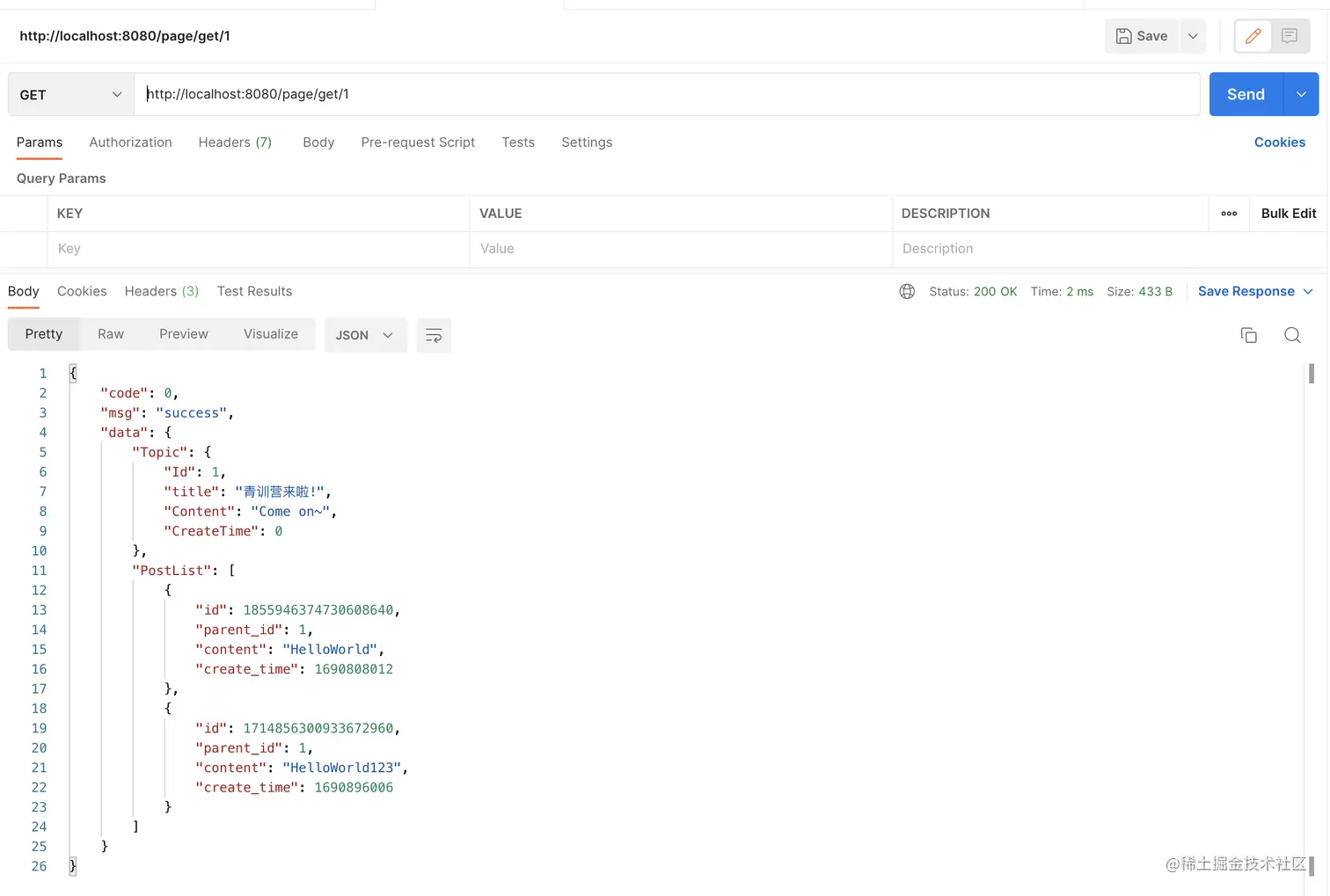
Task: Open the Pre-request Script tab
Action: (x=418, y=142)
